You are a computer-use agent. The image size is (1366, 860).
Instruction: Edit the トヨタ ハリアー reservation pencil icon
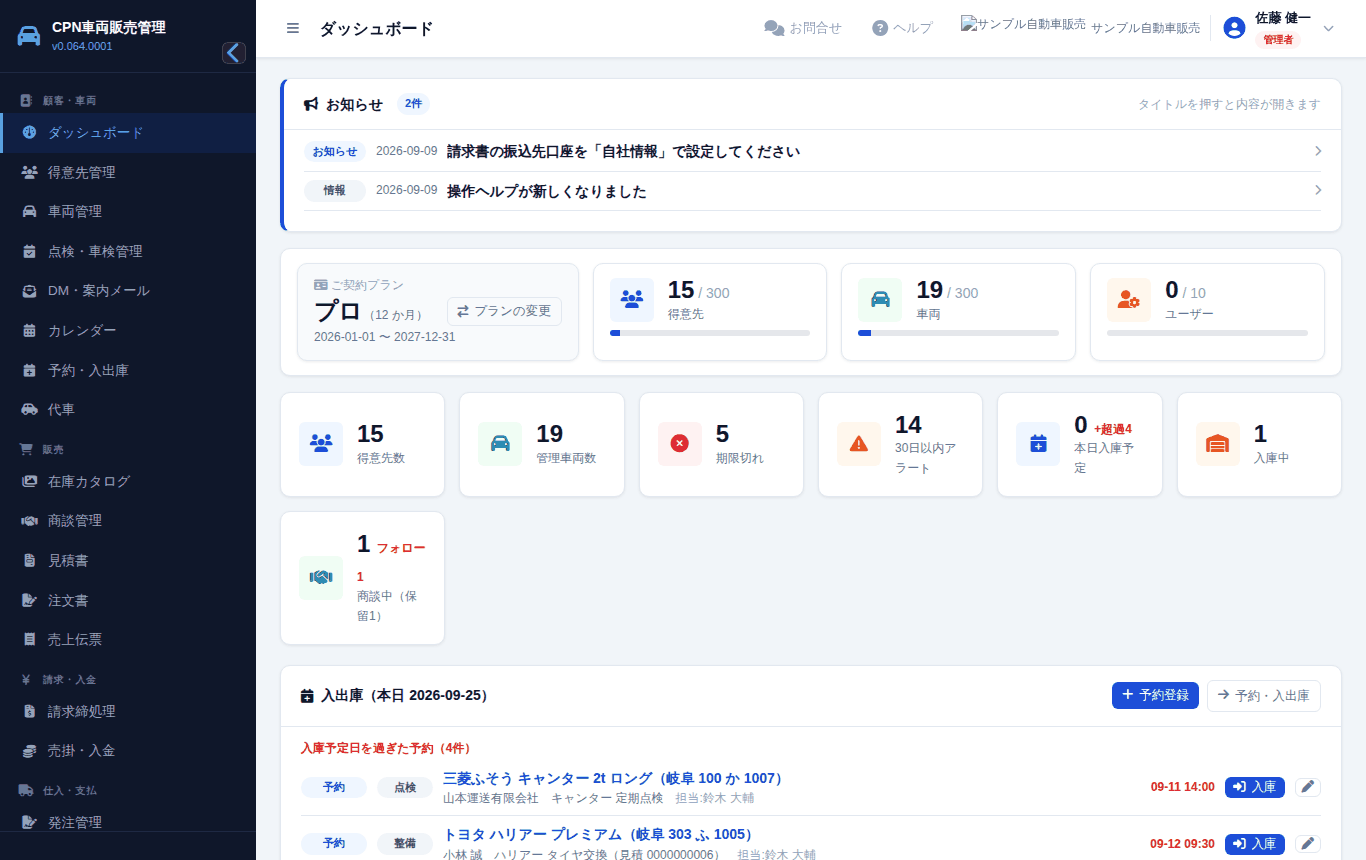pos(1308,844)
